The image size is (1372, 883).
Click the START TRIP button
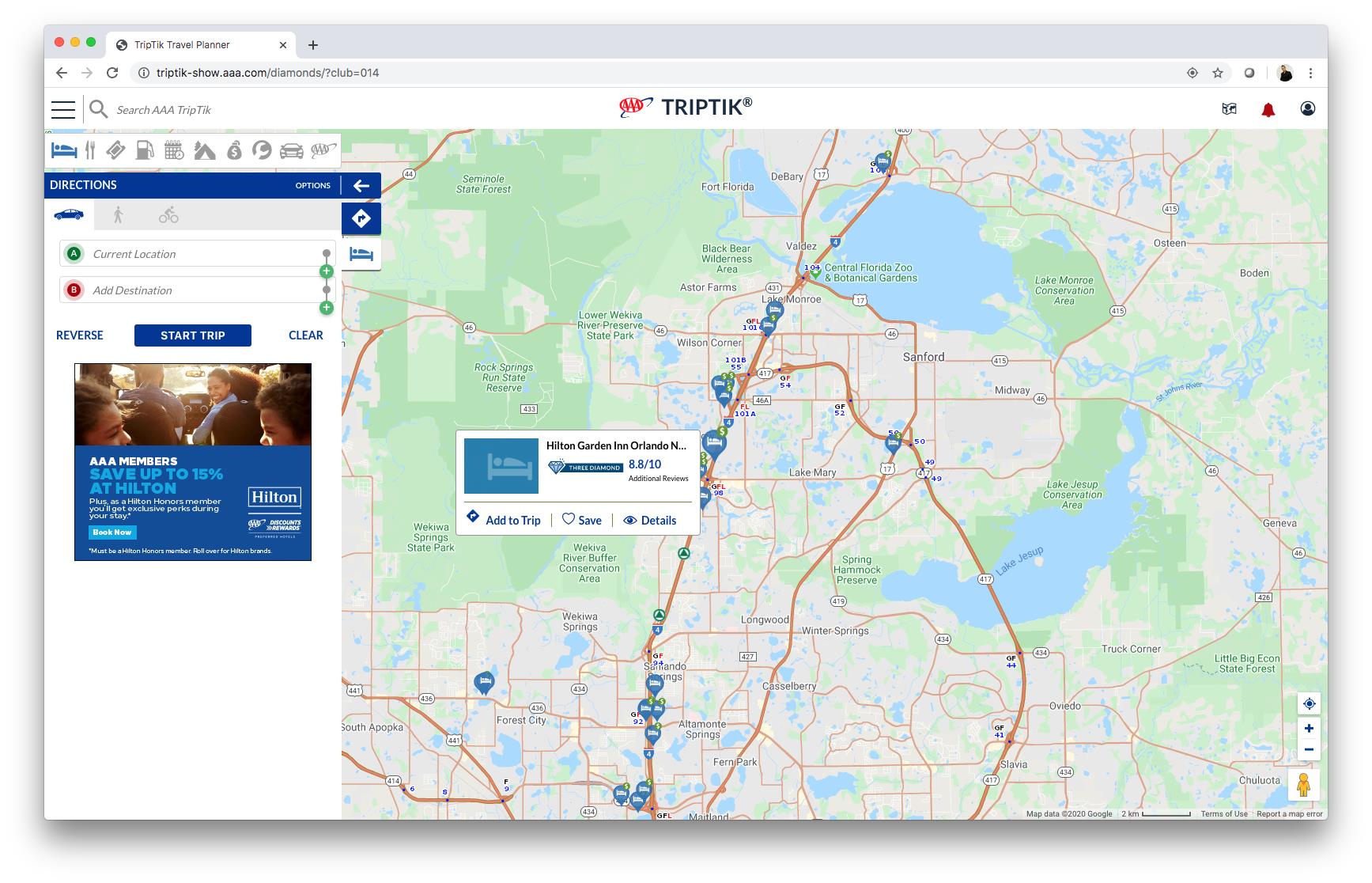point(193,335)
